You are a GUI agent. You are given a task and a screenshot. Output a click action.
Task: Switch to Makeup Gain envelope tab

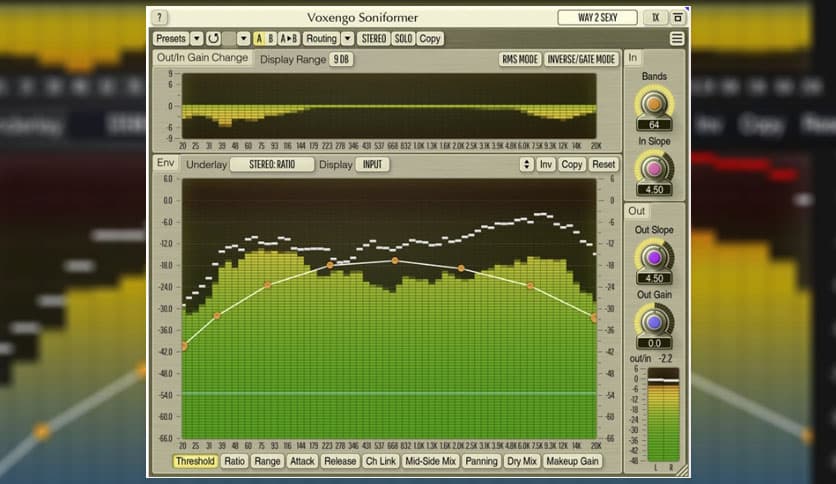573,461
